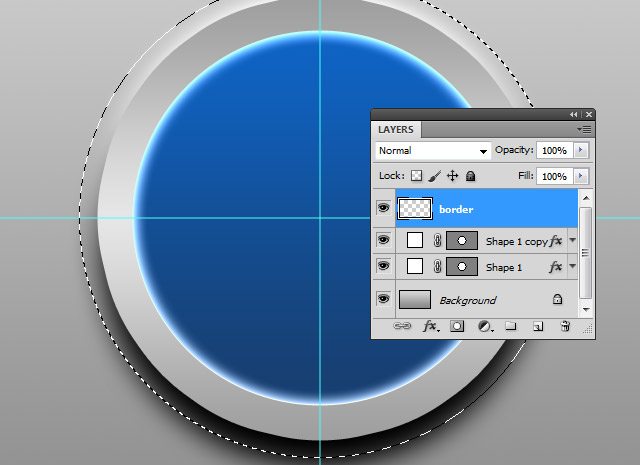
Task: Click the Background layer lock icon
Action: click(x=557, y=299)
